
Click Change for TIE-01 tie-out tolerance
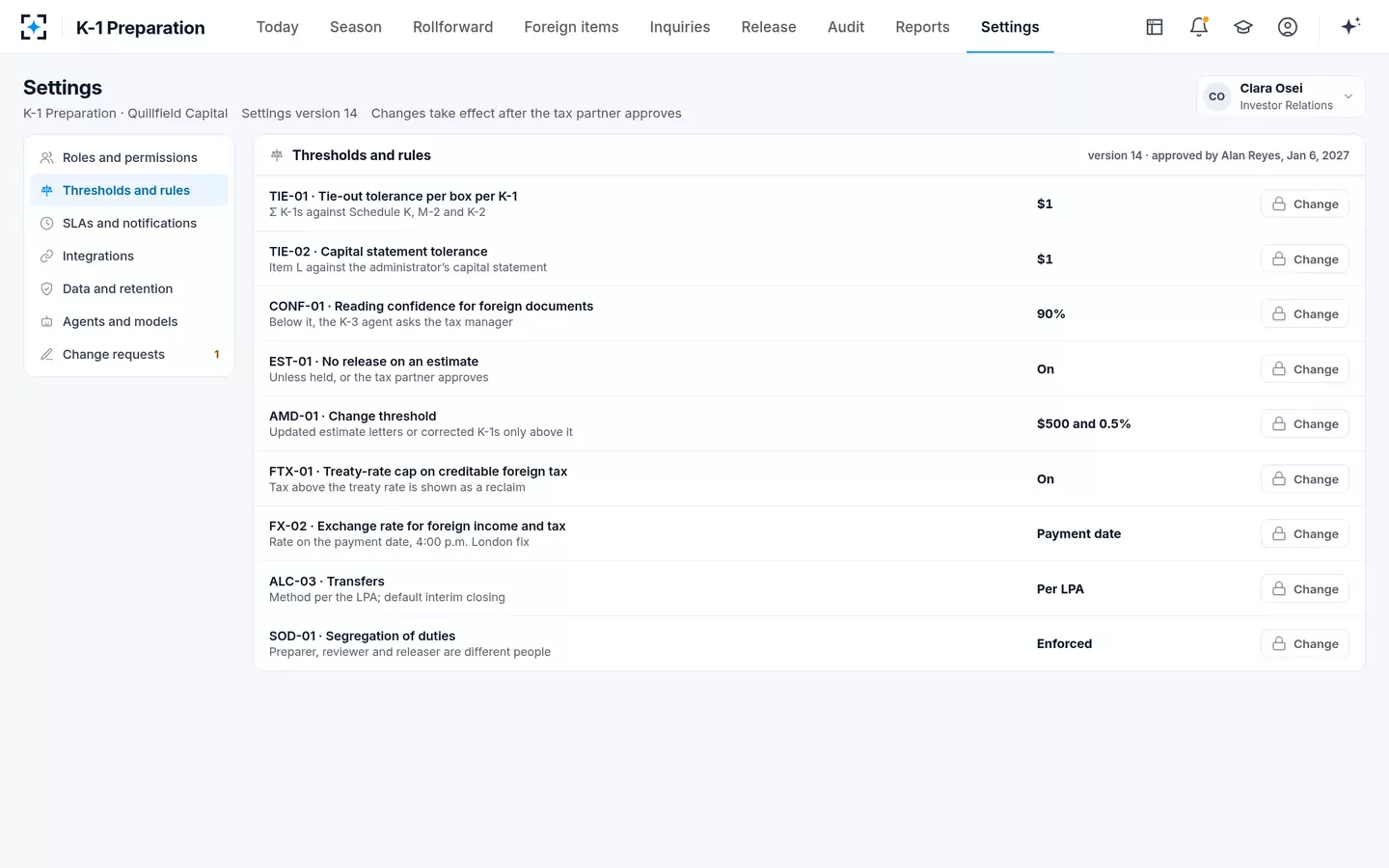tap(1305, 203)
